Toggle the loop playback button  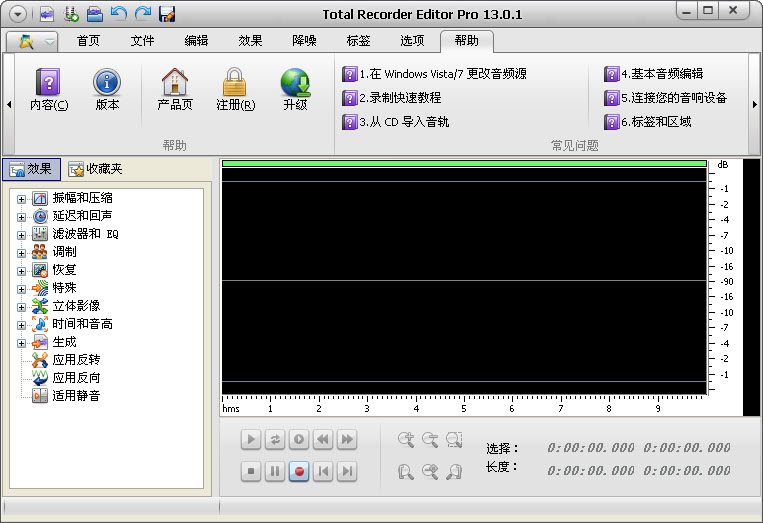tap(275, 440)
